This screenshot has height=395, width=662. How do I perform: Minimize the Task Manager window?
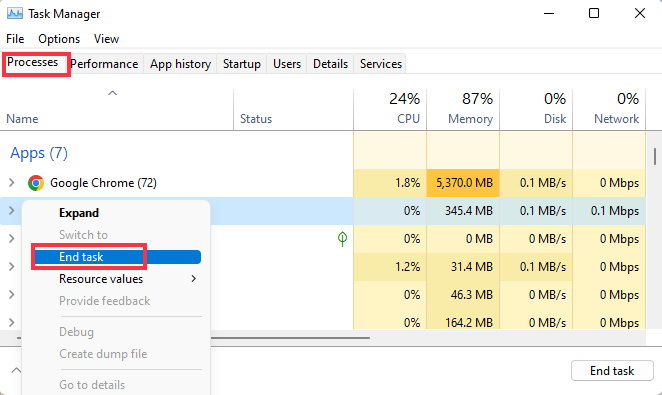coord(549,14)
